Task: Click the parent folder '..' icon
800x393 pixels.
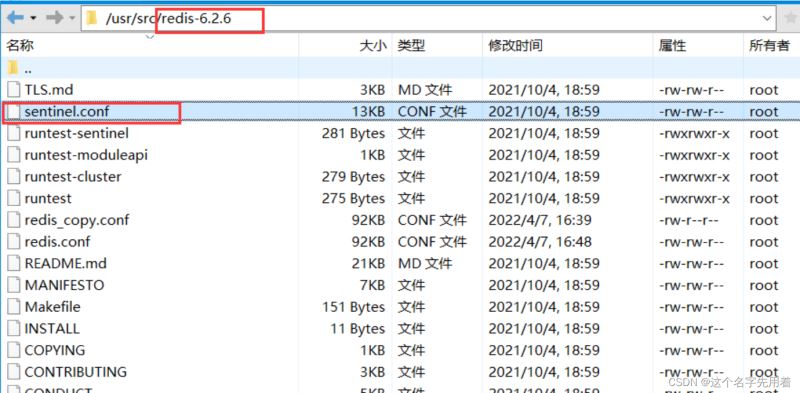Action: coord(14,67)
